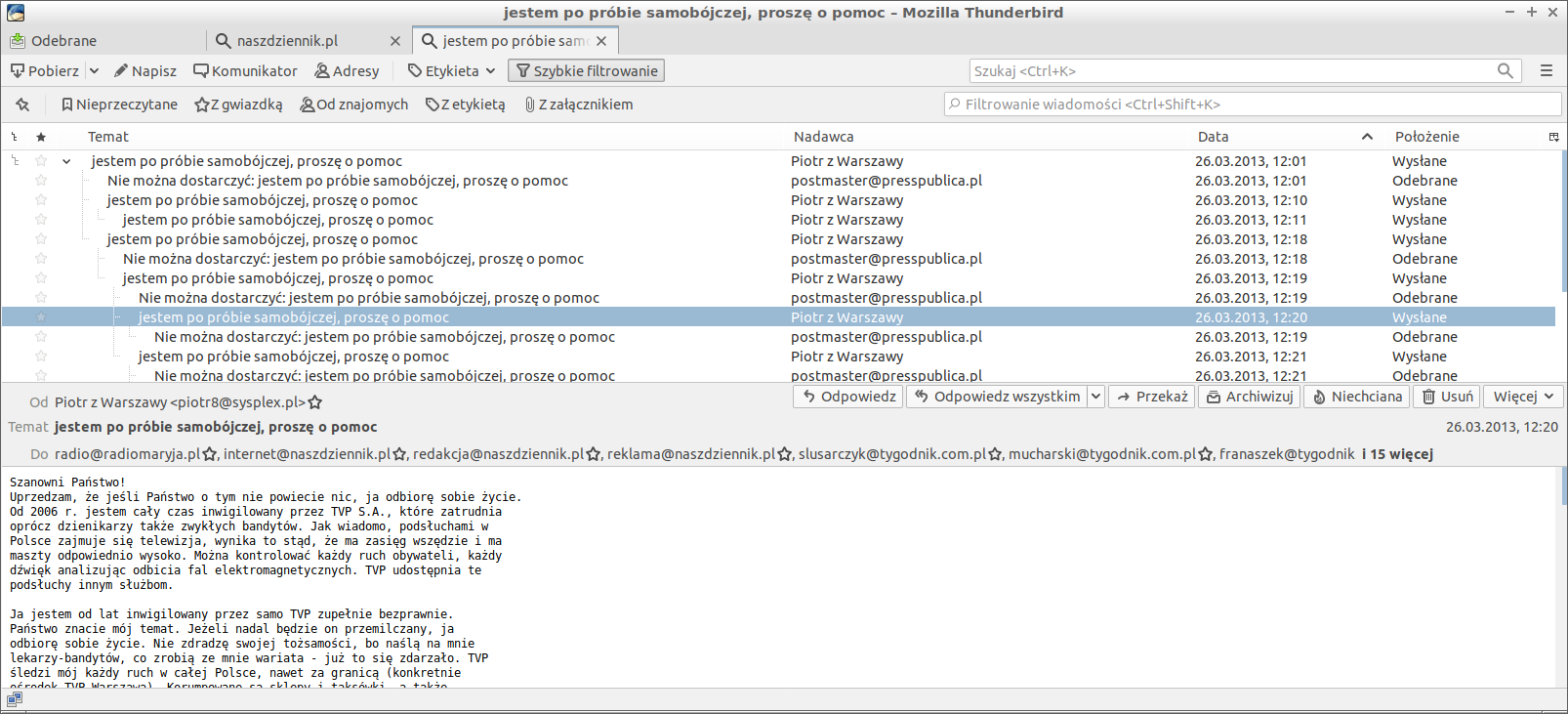The height and width of the screenshot is (714, 1568).
Task: Click the thread column header icon
Action: tap(15, 137)
